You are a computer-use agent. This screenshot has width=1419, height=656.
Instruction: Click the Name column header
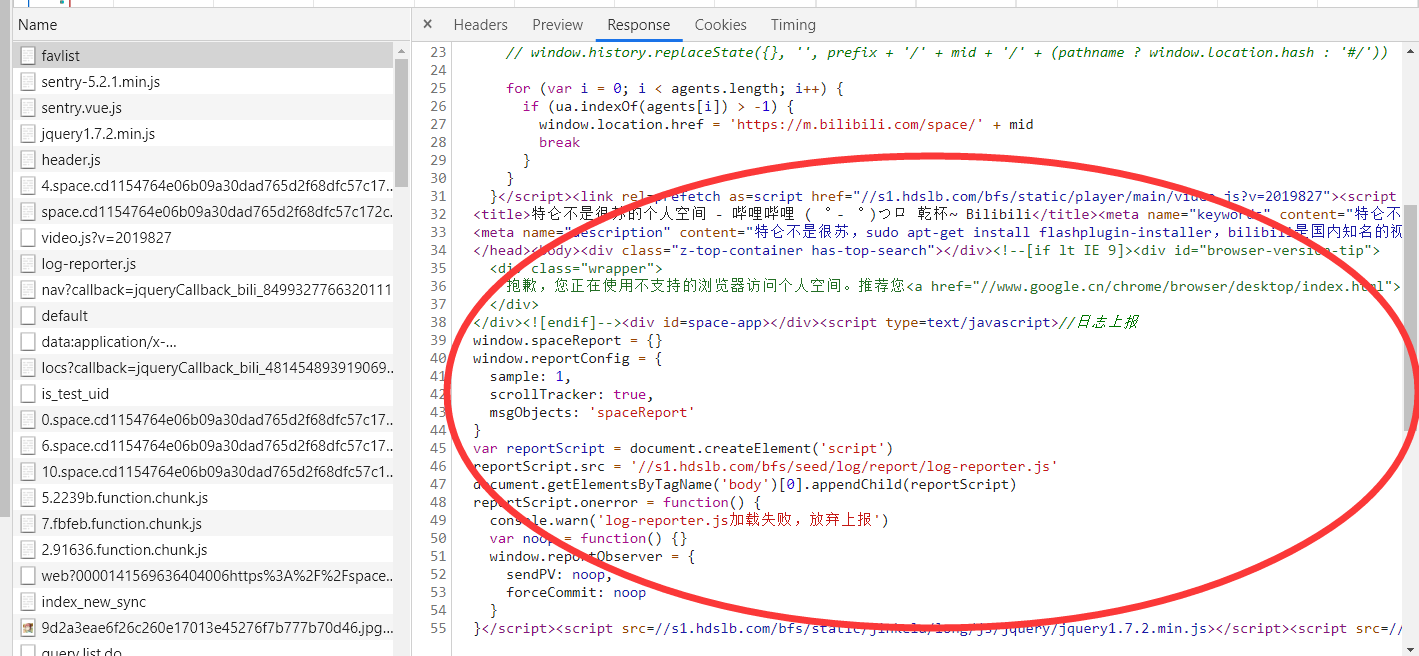(x=38, y=25)
